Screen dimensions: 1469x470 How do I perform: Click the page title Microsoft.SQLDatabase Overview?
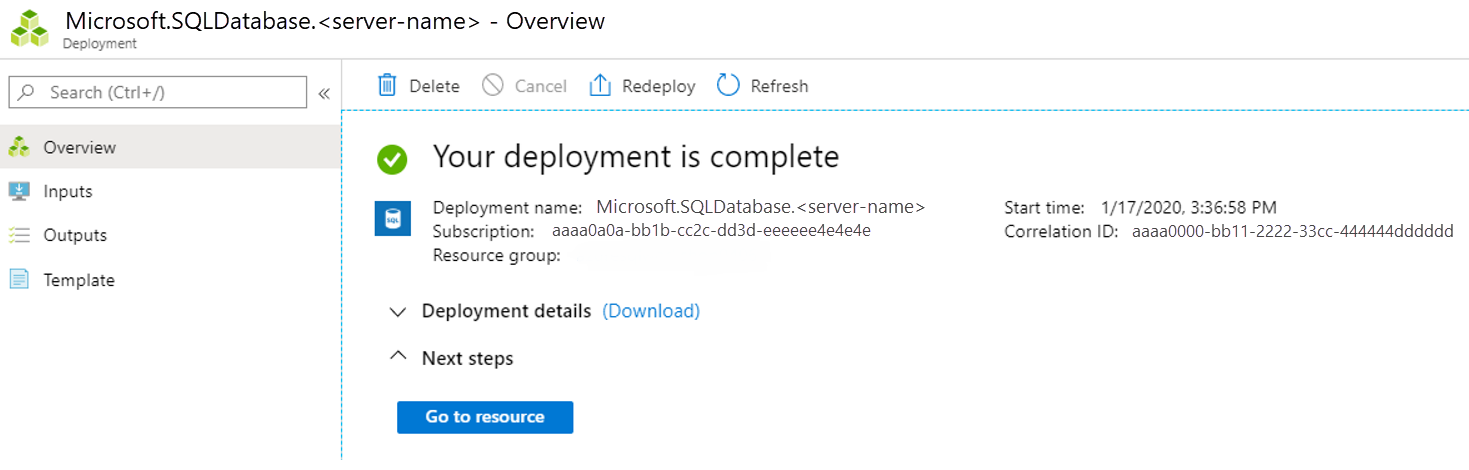[x=335, y=21]
